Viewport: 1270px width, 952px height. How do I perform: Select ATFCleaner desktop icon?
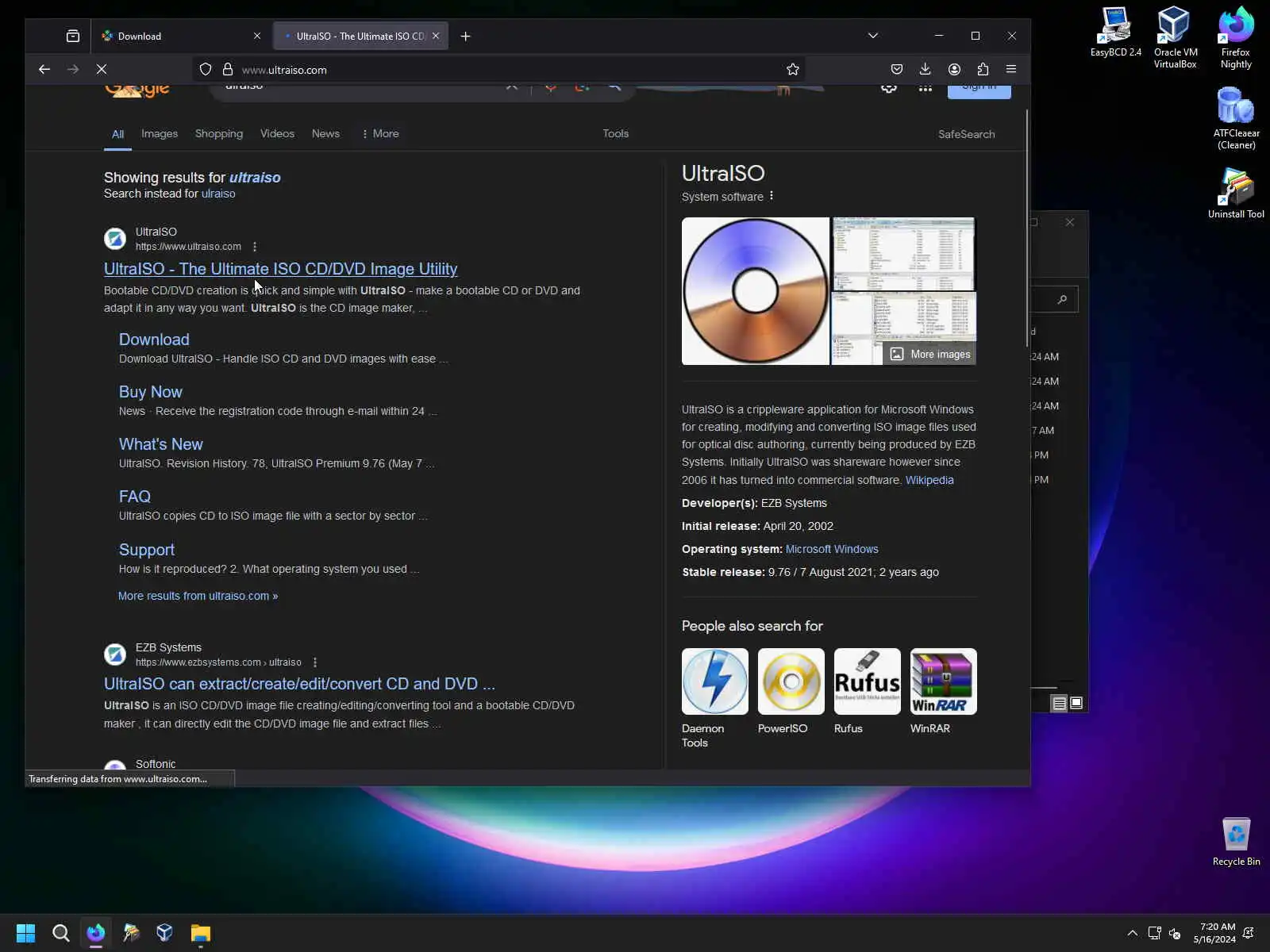[1236, 118]
